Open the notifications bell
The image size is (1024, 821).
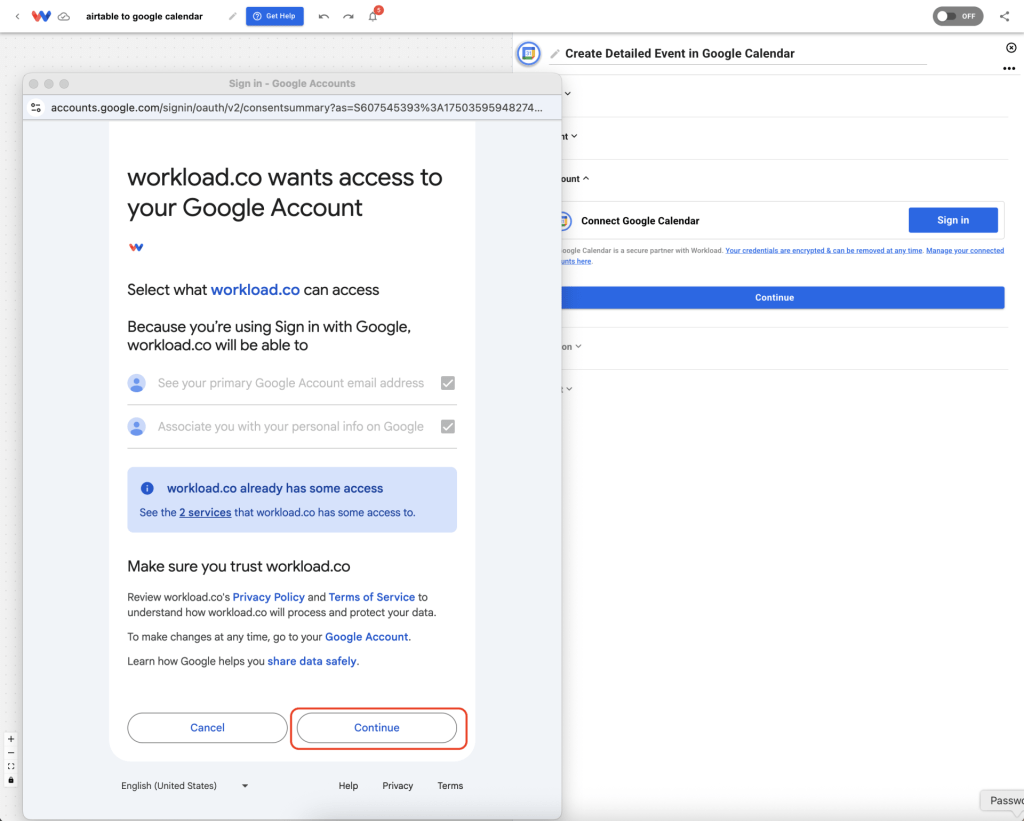(x=373, y=16)
